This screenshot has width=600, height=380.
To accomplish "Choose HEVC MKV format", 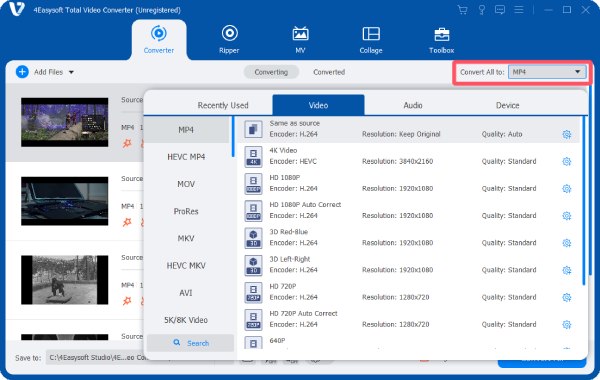I will point(186,266).
